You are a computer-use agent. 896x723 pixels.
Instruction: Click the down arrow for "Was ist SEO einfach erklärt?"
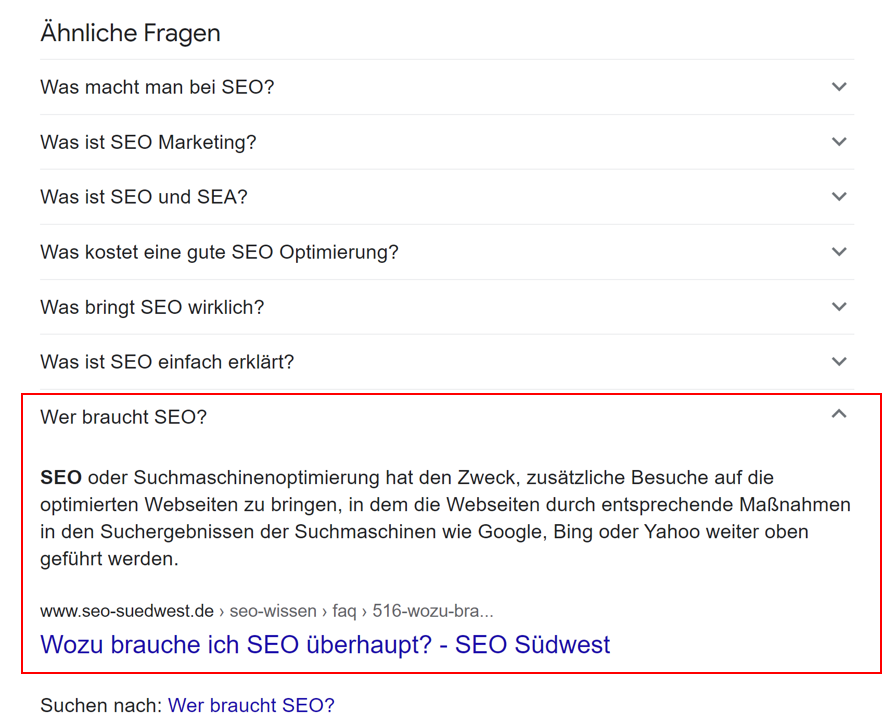click(x=840, y=362)
